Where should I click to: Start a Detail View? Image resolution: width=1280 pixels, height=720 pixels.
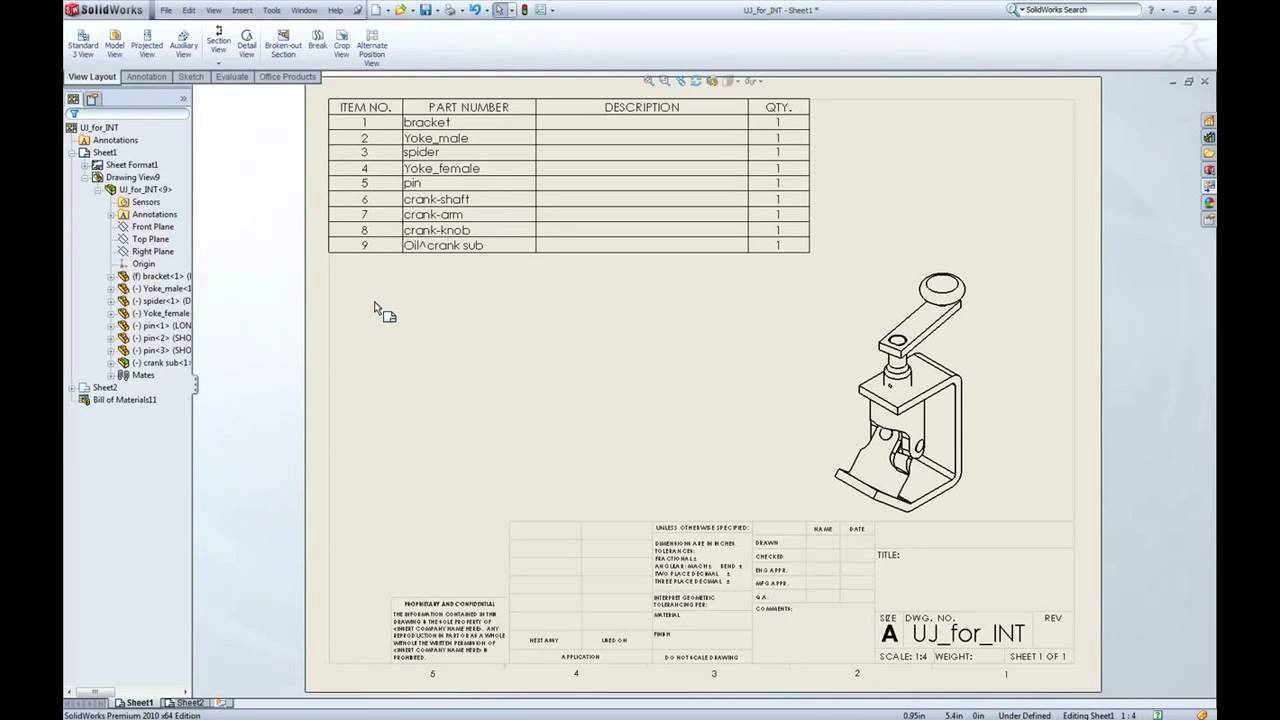[247, 43]
